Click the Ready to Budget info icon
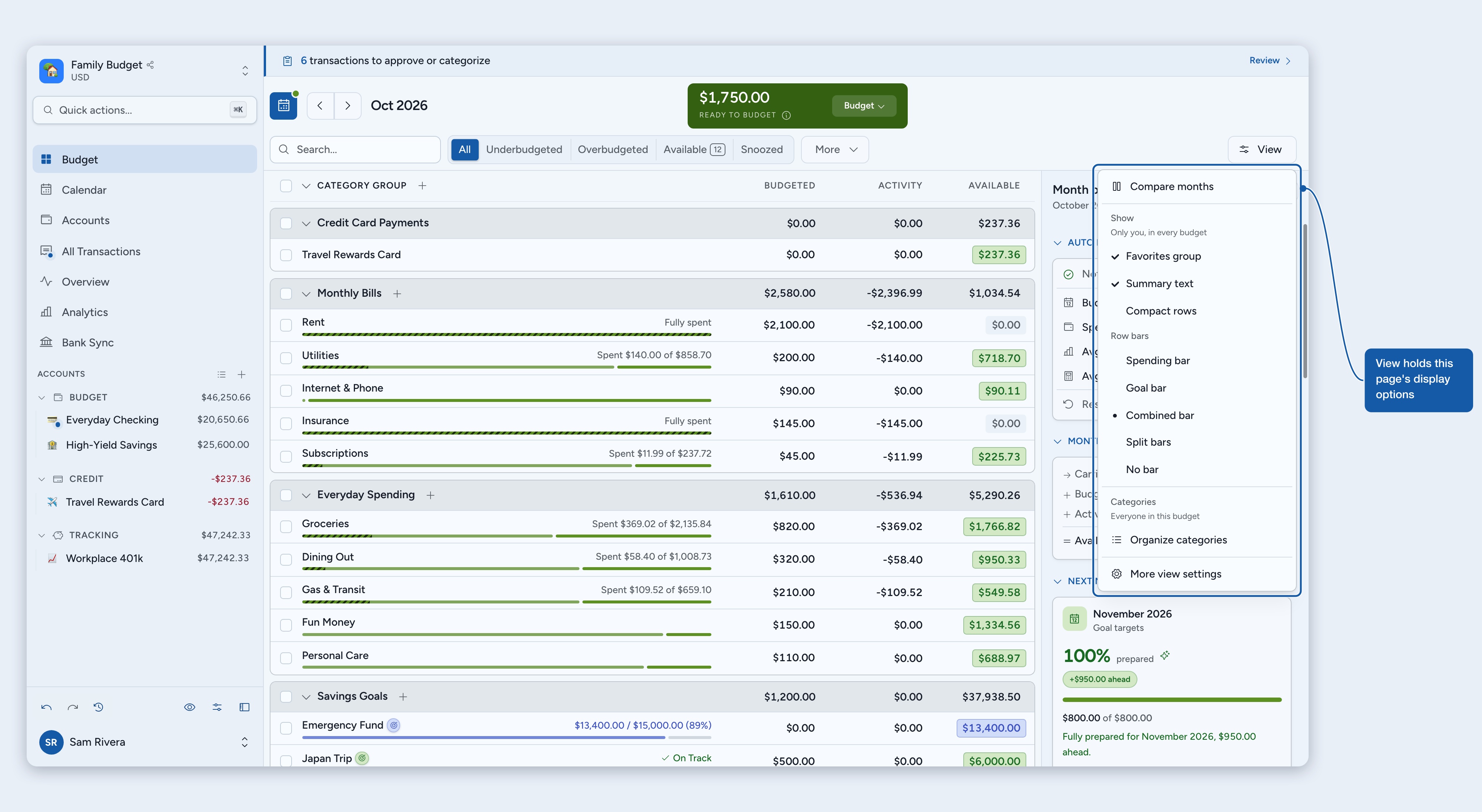The height and width of the screenshot is (812, 1482). [x=787, y=116]
